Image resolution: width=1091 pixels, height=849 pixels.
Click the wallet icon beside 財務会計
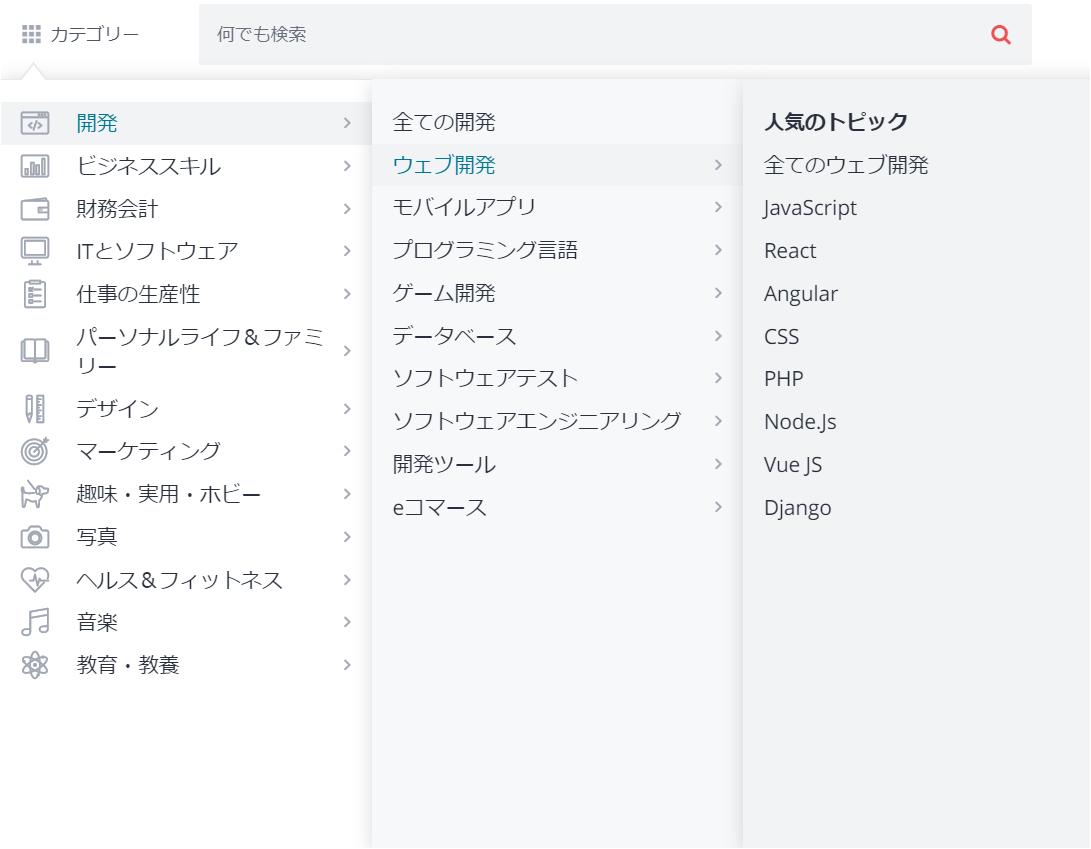[x=35, y=209]
